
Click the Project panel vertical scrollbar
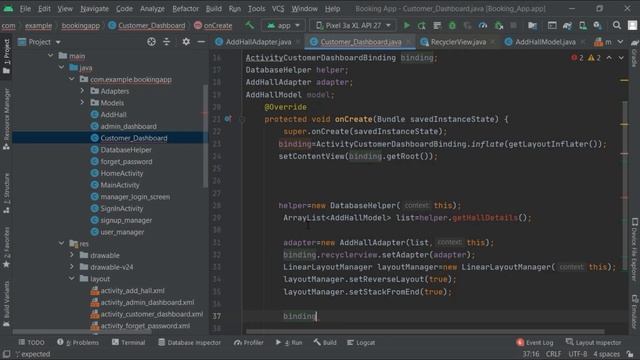(x=205, y=137)
